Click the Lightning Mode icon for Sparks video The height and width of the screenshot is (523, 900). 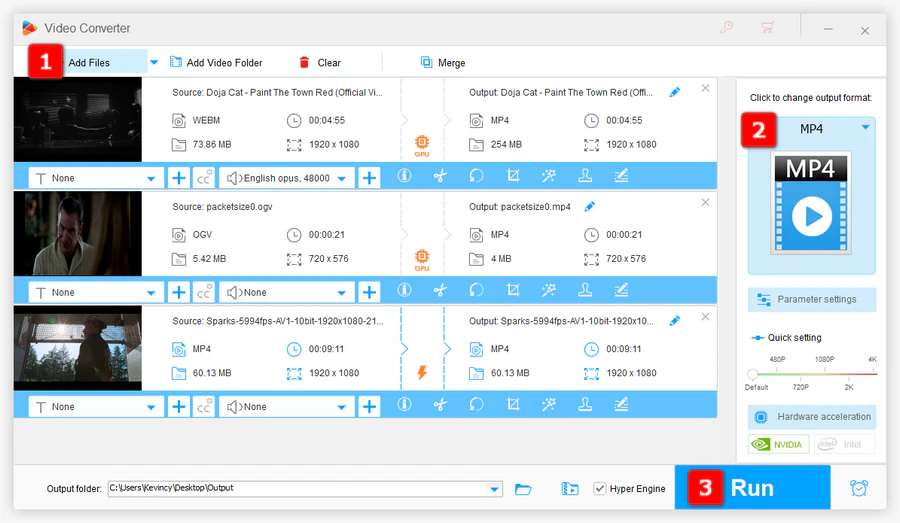pos(422,373)
